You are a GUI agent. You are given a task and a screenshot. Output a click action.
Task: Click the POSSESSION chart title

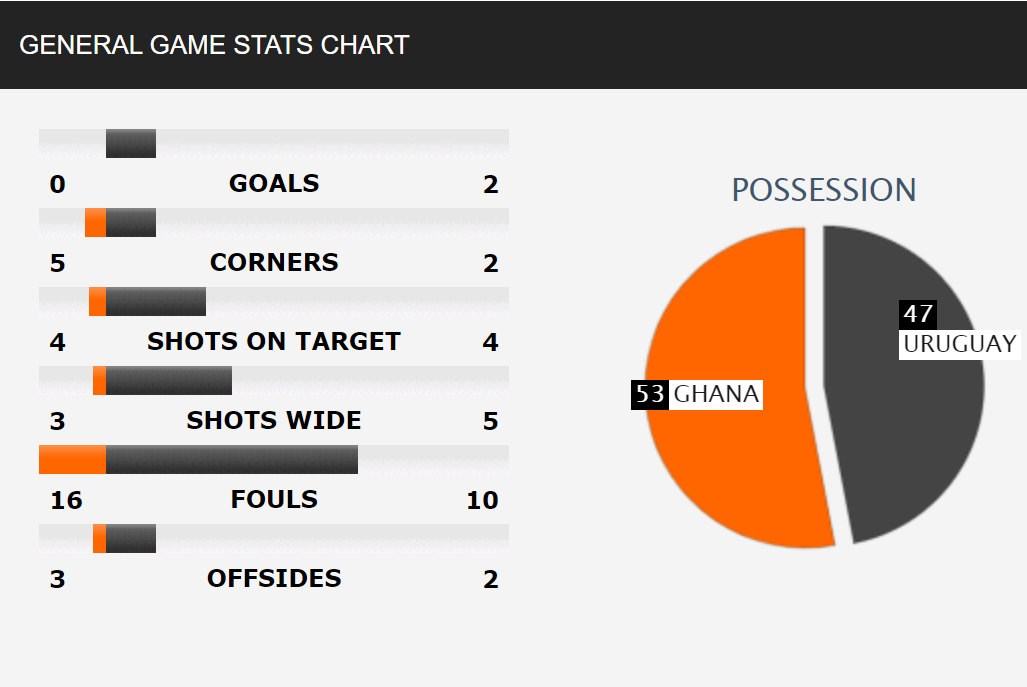823,190
